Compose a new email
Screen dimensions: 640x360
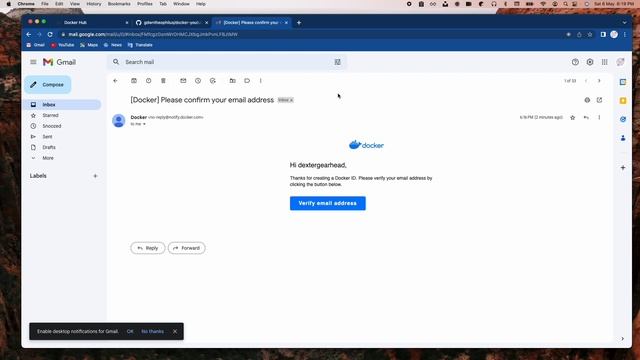pyautogui.click(x=48, y=84)
